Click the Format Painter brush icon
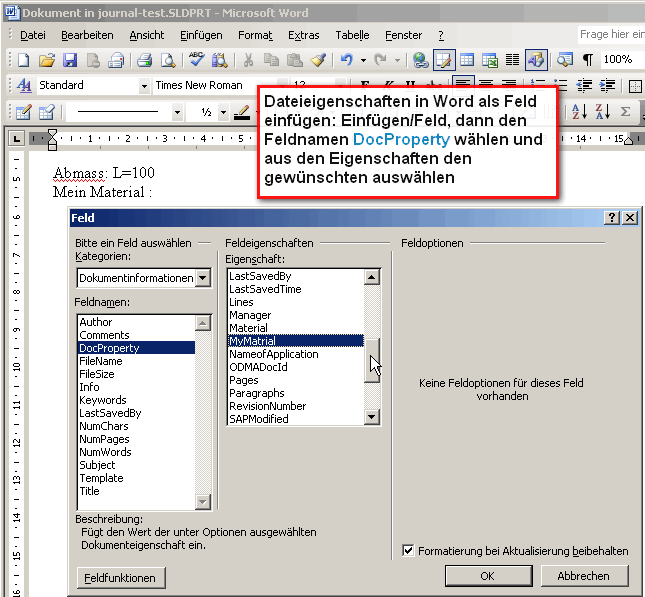 318,60
